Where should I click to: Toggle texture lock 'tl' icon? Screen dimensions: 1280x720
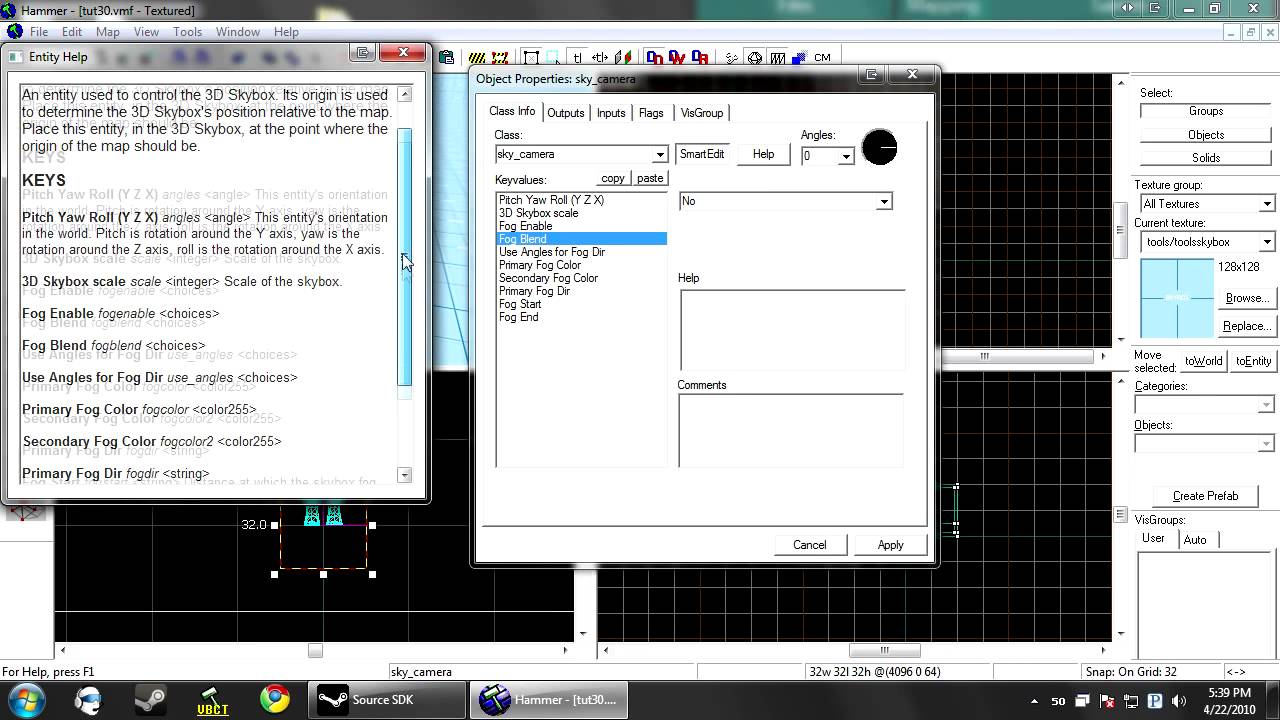pyautogui.click(x=577, y=57)
